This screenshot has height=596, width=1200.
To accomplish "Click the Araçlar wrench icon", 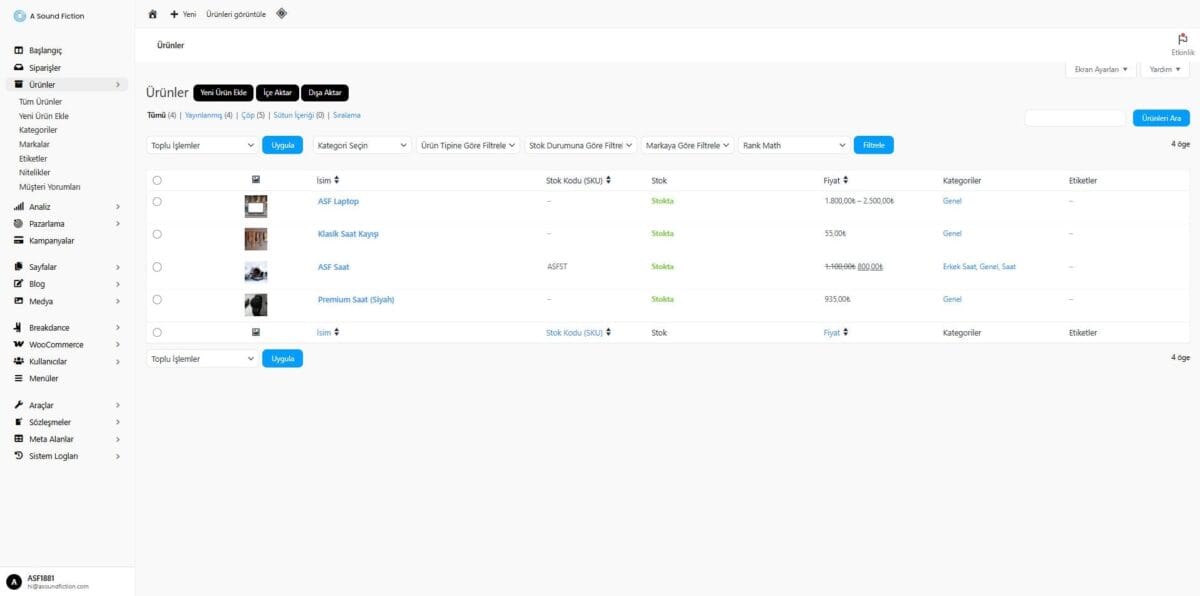I will (18, 405).
